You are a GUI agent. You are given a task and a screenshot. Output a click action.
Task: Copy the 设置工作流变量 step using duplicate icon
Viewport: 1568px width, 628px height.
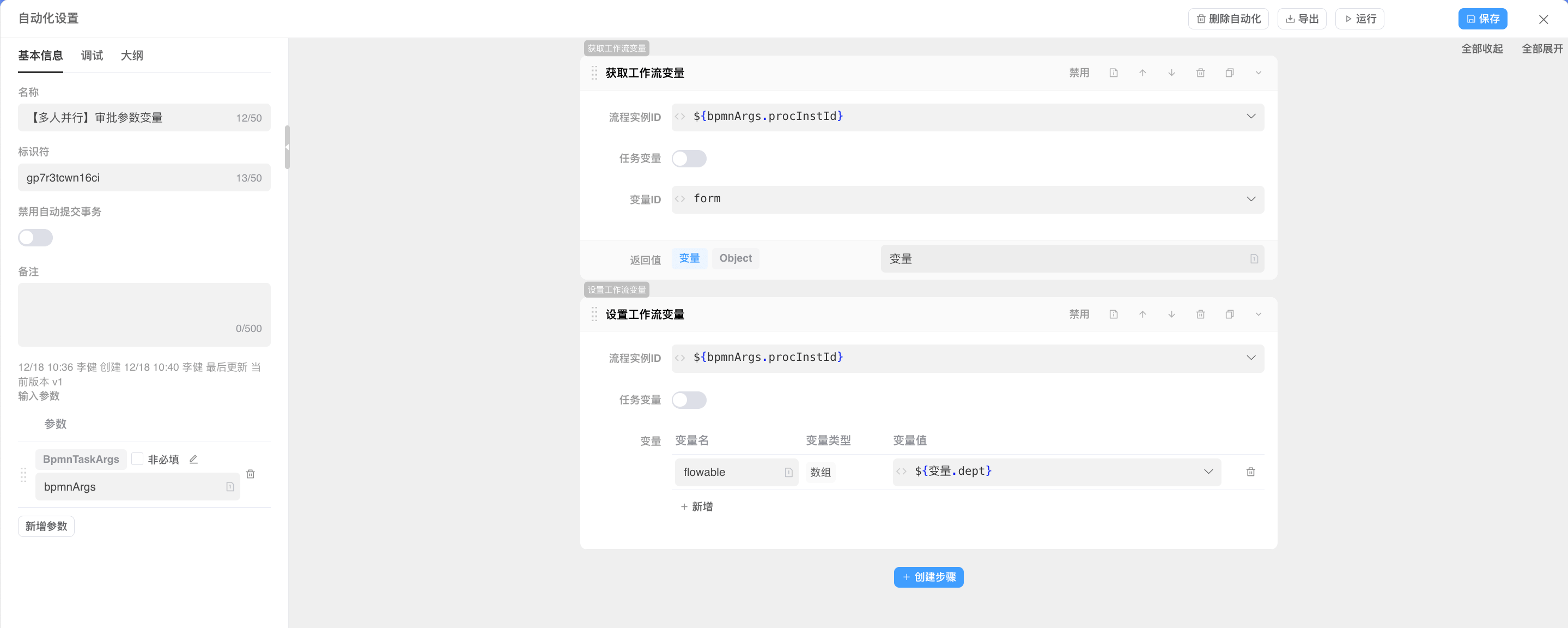click(x=1229, y=315)
